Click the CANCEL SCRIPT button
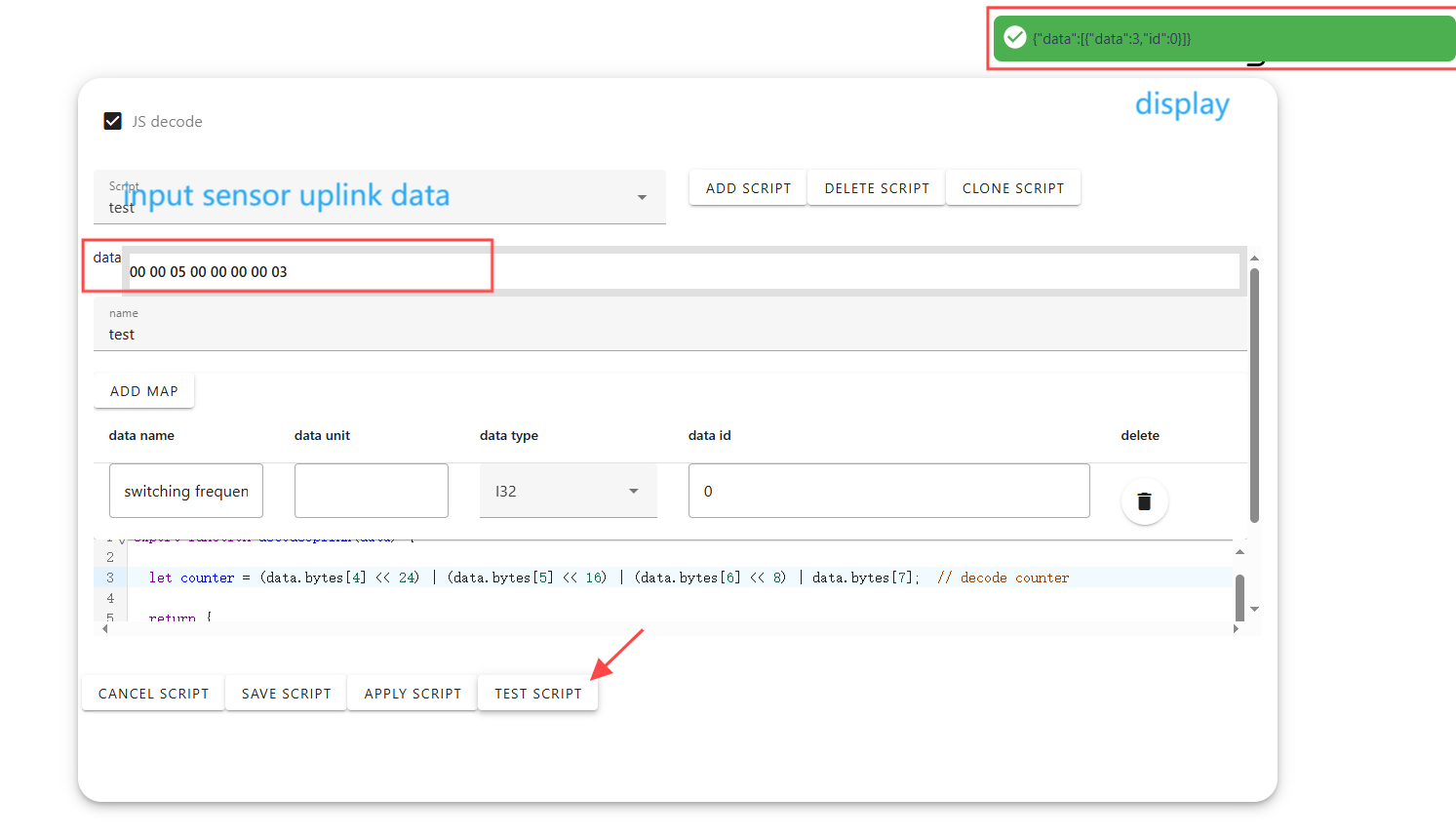The image size is (1456, 837). (153, 694)
